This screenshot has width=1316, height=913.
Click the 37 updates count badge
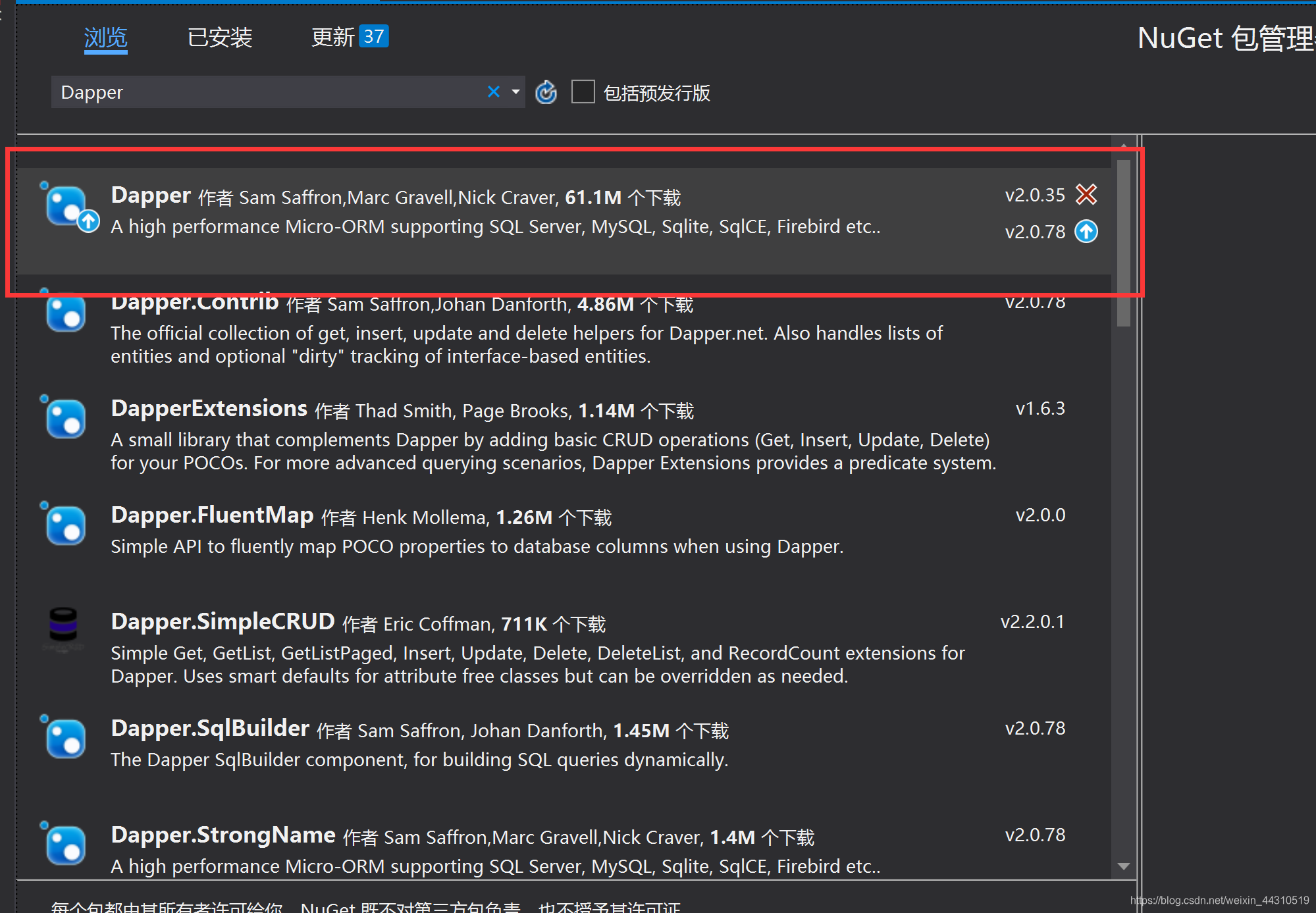374,37
